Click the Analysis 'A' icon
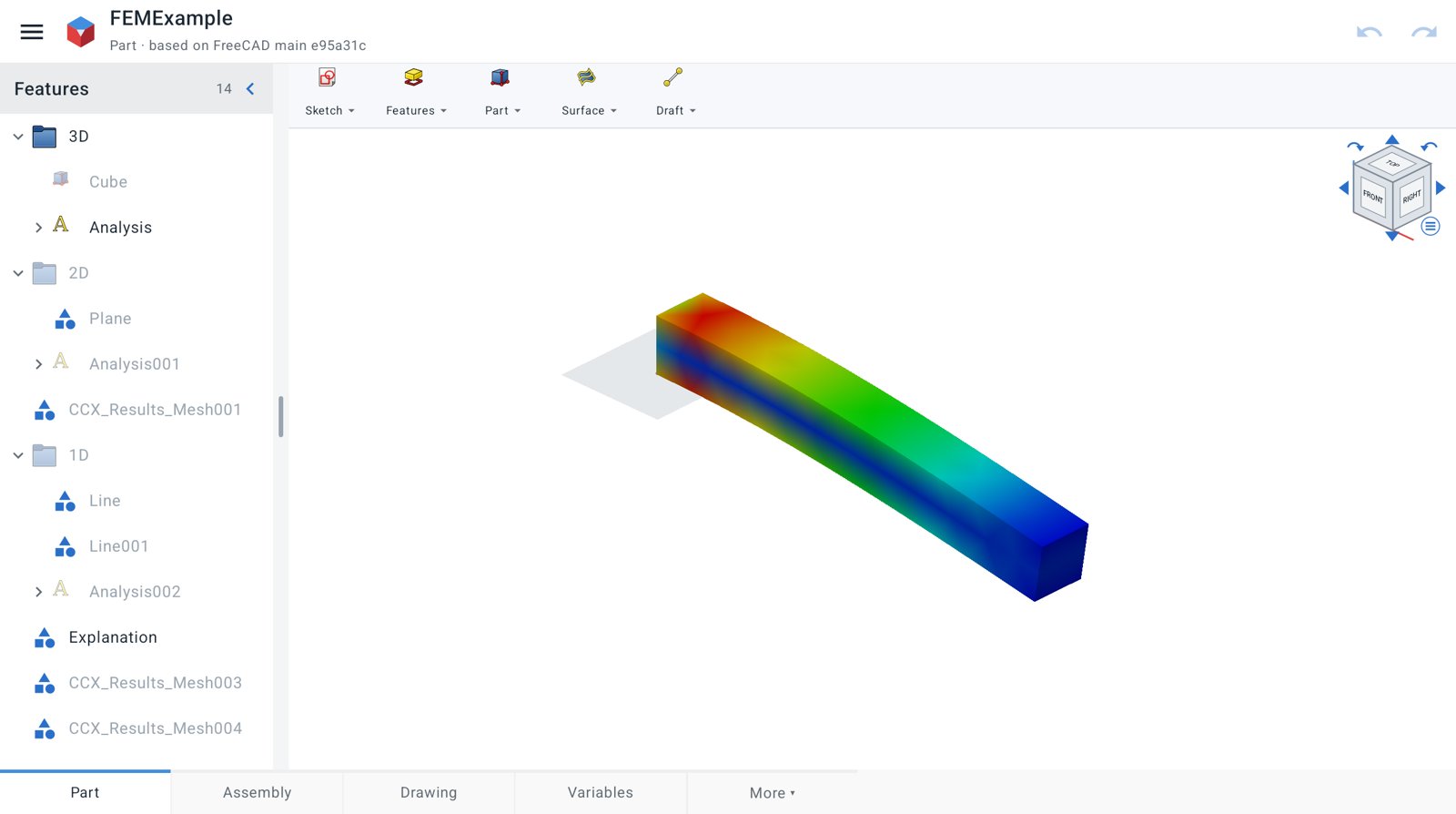The height and width of the screenshot is (814, 1456). click(x=61, y=225)
